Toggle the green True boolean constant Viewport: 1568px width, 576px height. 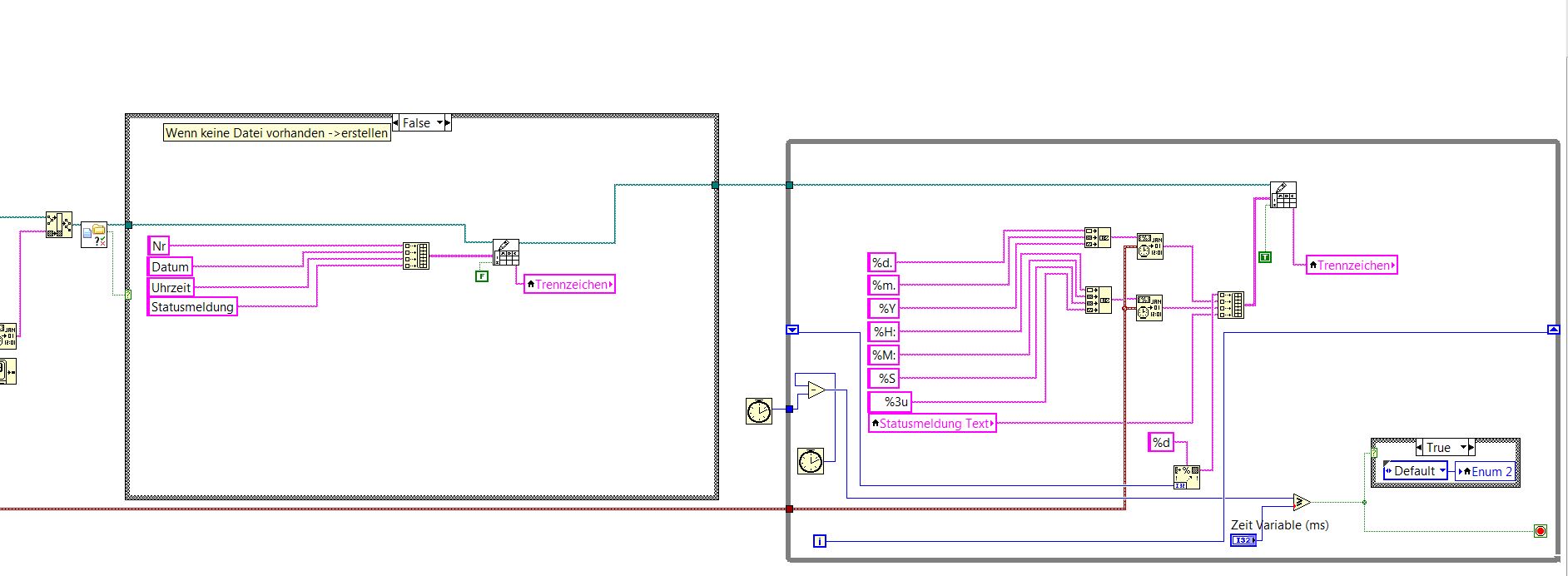[1265, 257]
